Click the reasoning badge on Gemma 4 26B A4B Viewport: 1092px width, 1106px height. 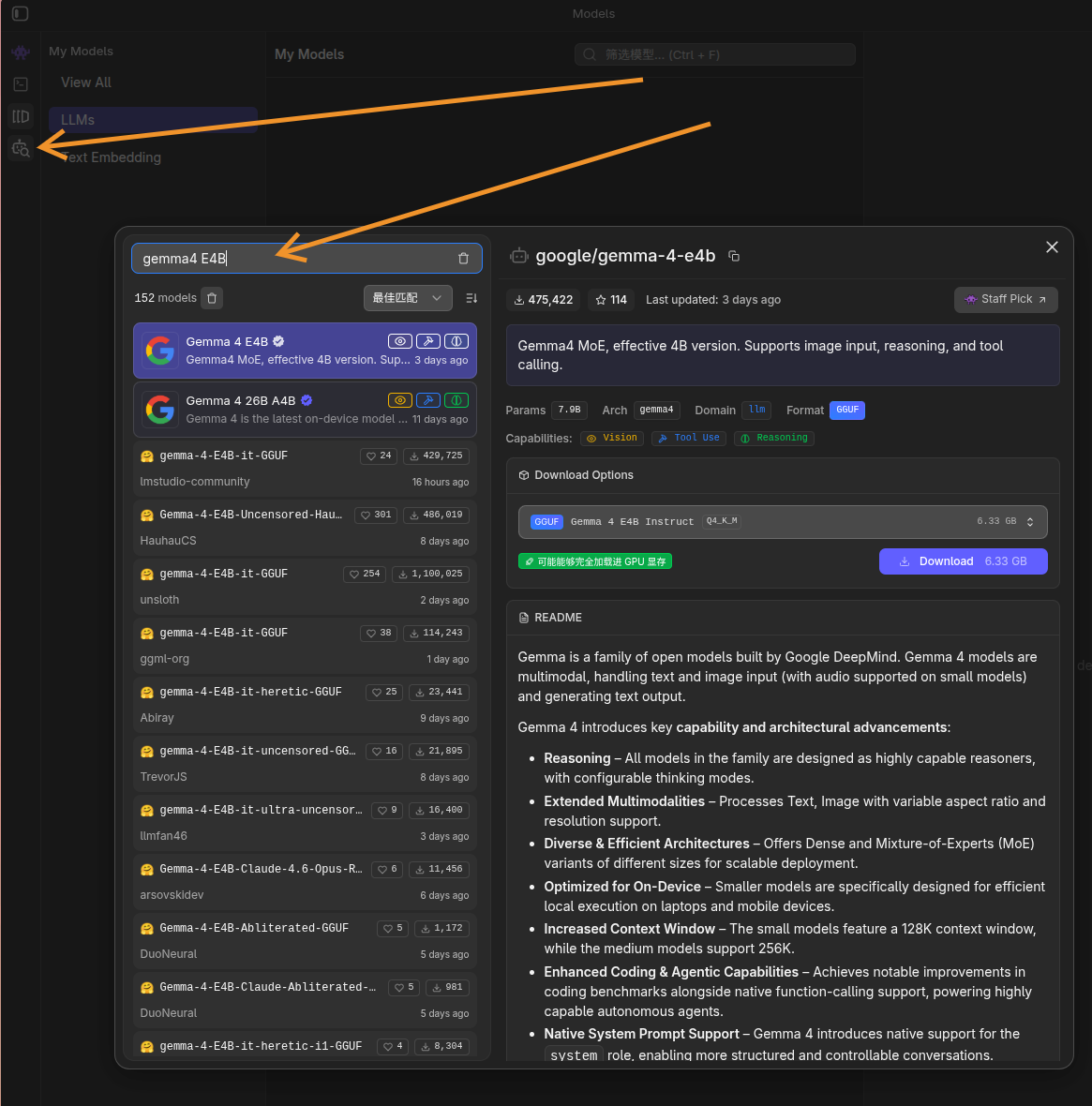(456, 400)
